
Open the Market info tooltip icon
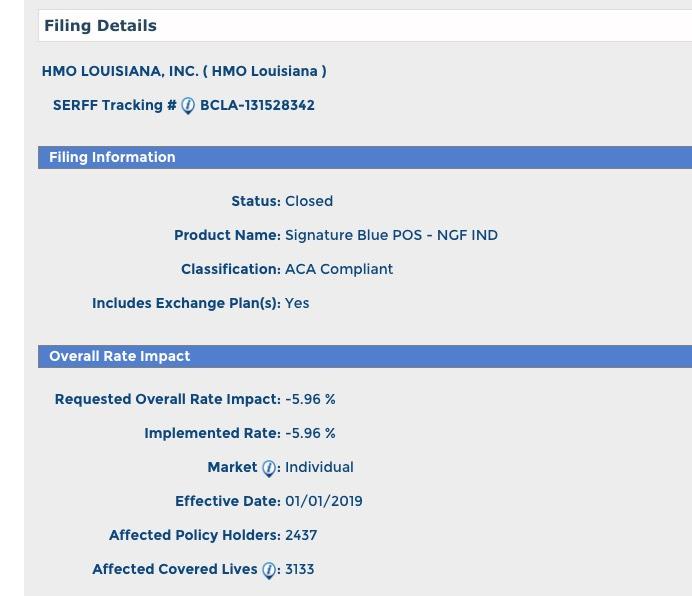point(268,468)
